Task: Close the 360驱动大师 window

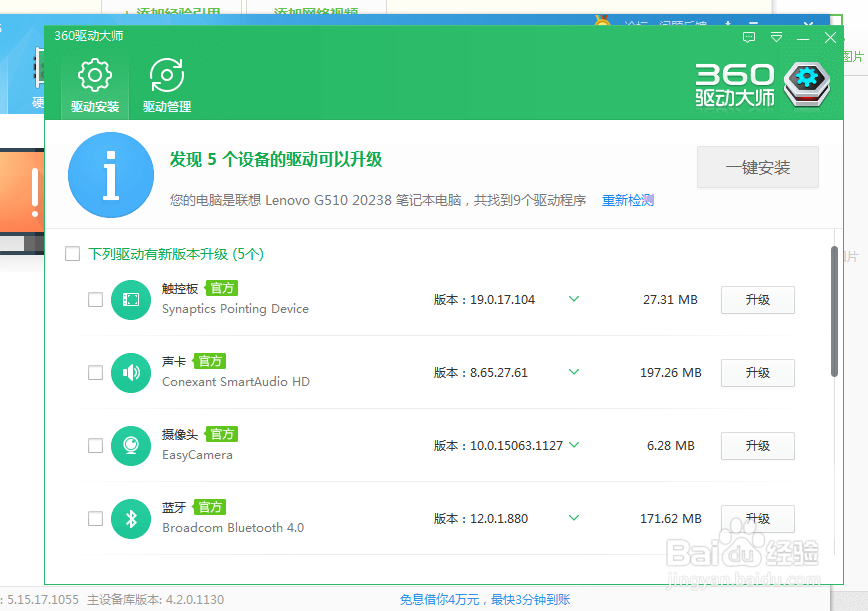Action: (x=830, y=37)
